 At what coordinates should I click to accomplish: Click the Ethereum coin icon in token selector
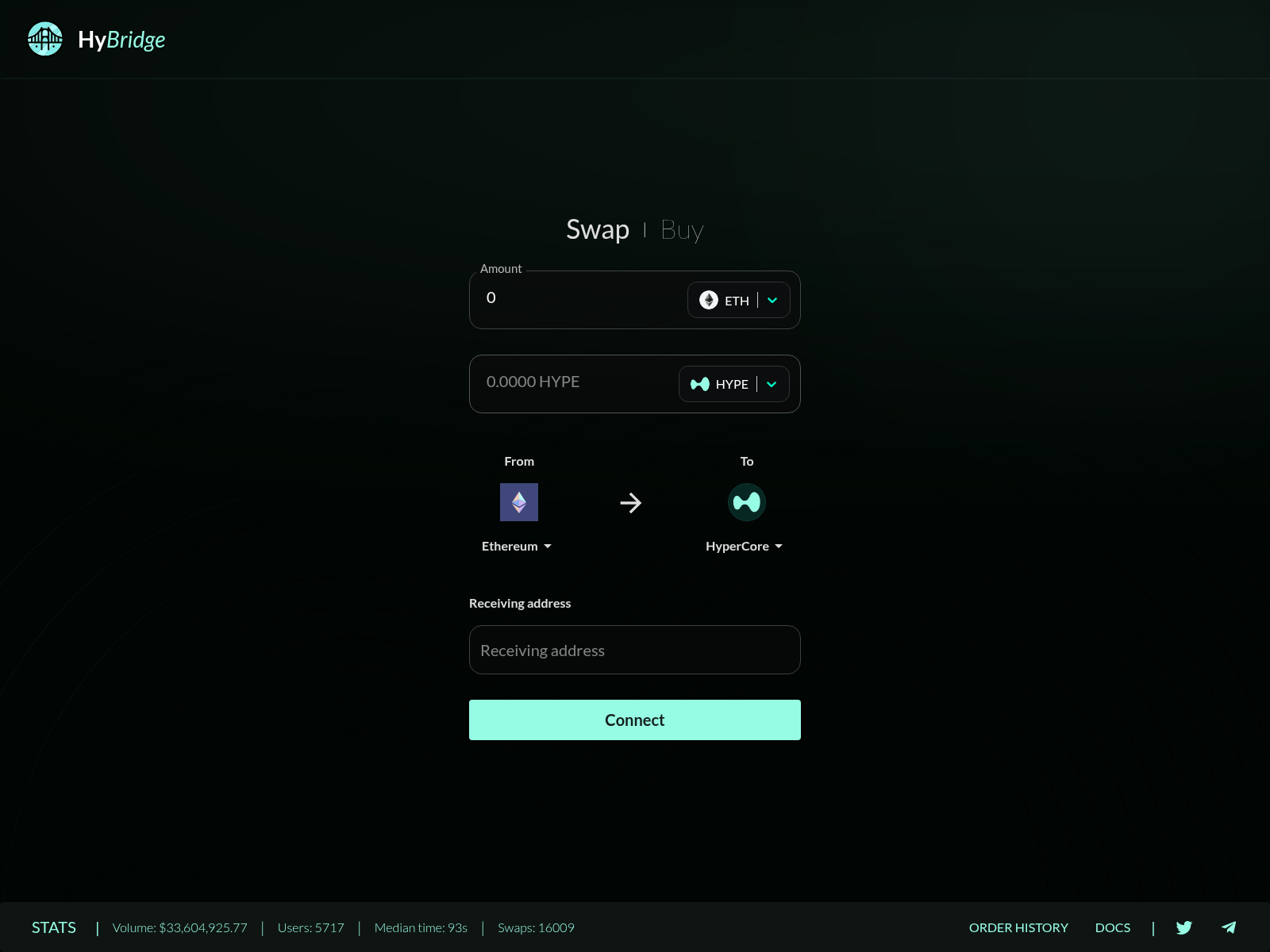[709, 300]
